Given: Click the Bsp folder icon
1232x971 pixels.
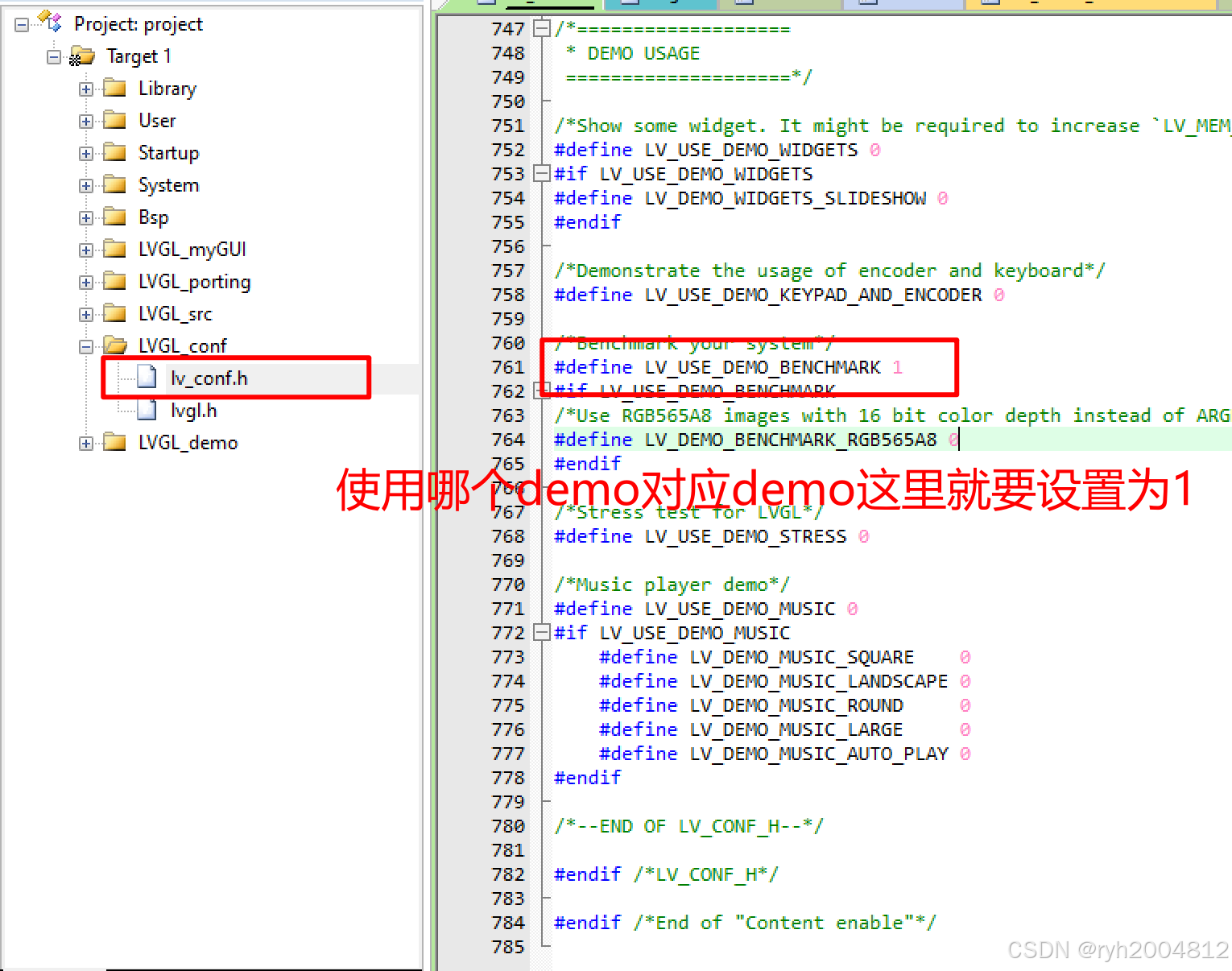Looking at the screenshot, I should (x=114, y=217).
